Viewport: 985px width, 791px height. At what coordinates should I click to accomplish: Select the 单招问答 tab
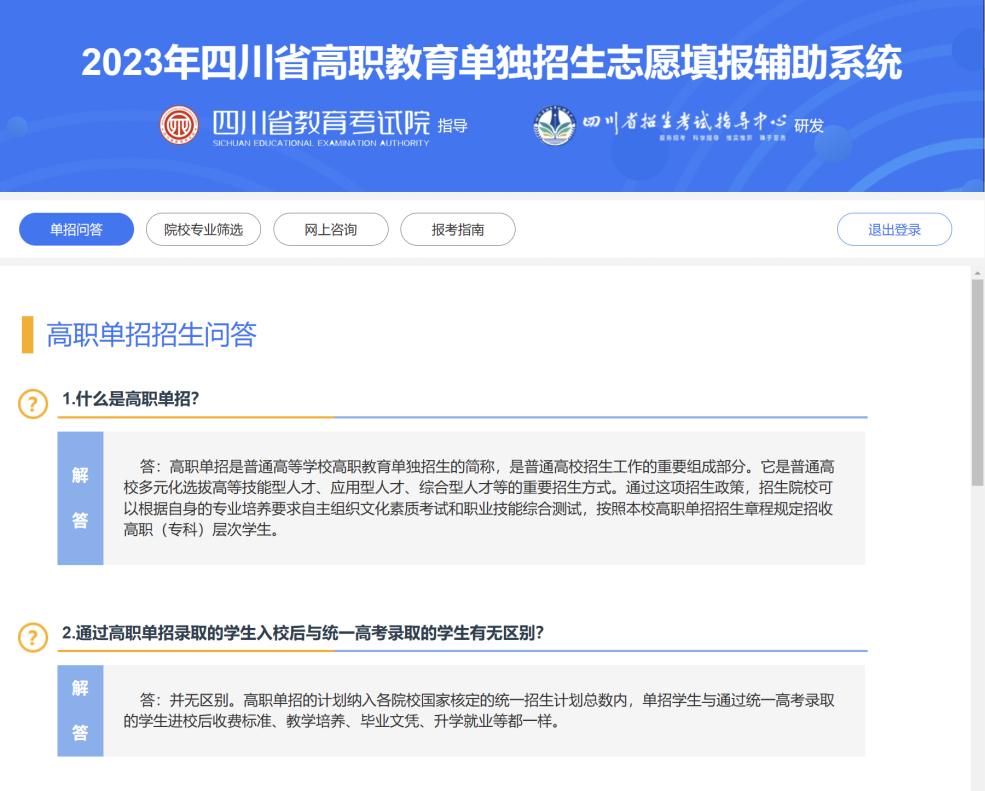(76, 230)
